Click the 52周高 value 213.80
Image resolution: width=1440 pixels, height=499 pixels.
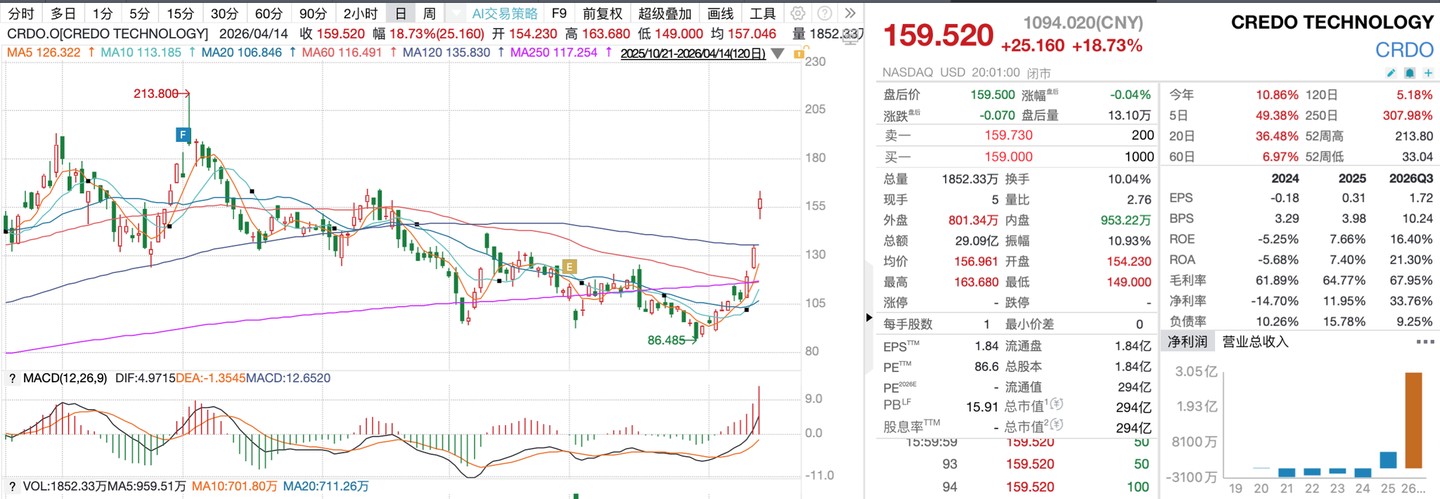[x=1413, y=135]
